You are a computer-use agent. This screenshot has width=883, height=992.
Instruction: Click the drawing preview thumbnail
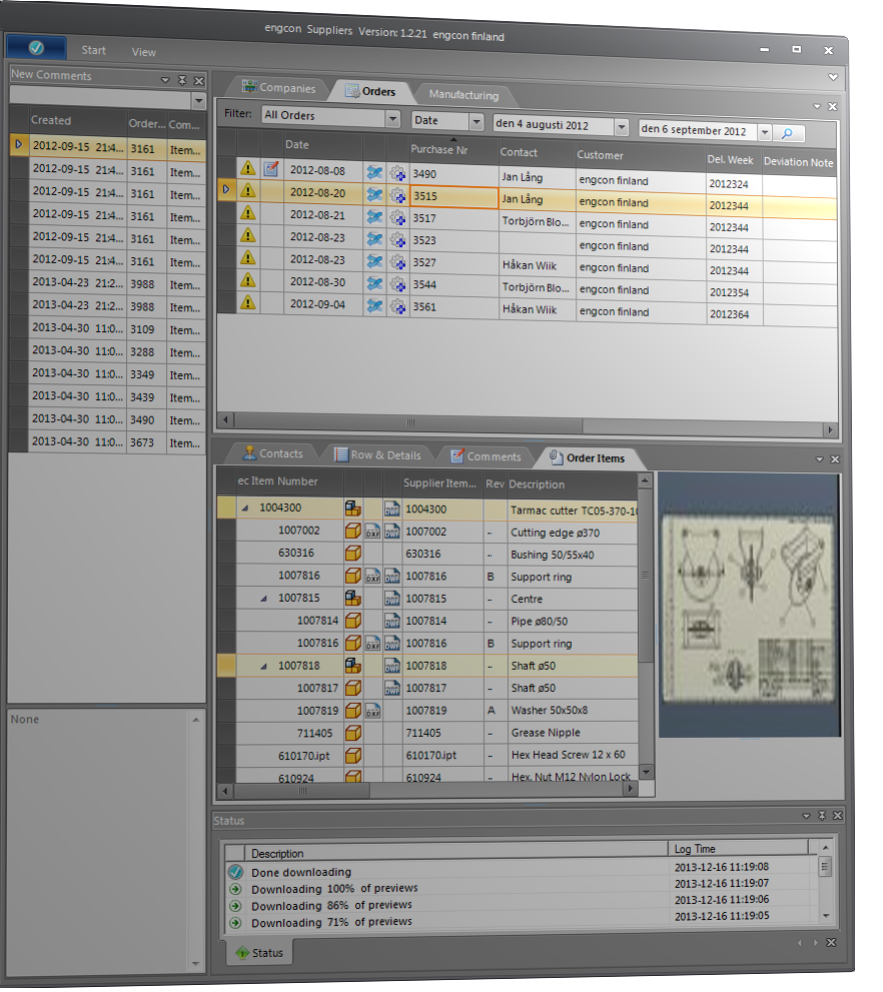pyautogui.click(x=749, y=604)
